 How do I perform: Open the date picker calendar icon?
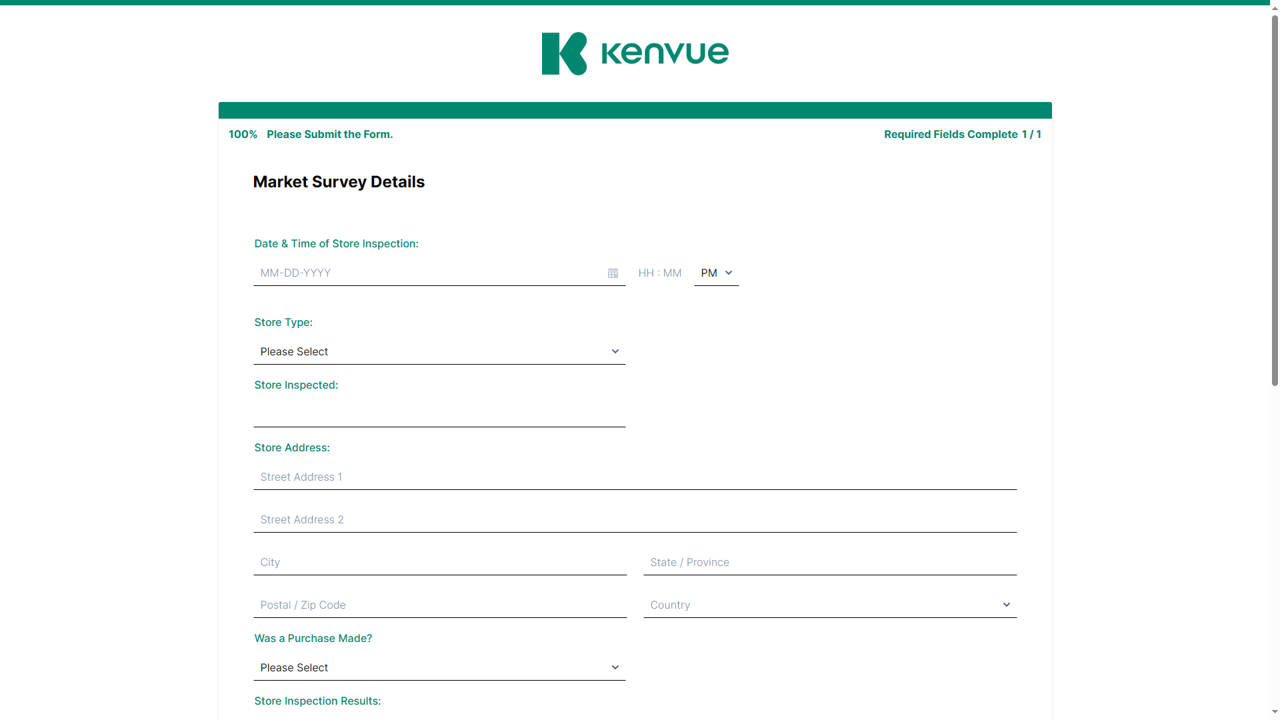[x=613, y=272]
